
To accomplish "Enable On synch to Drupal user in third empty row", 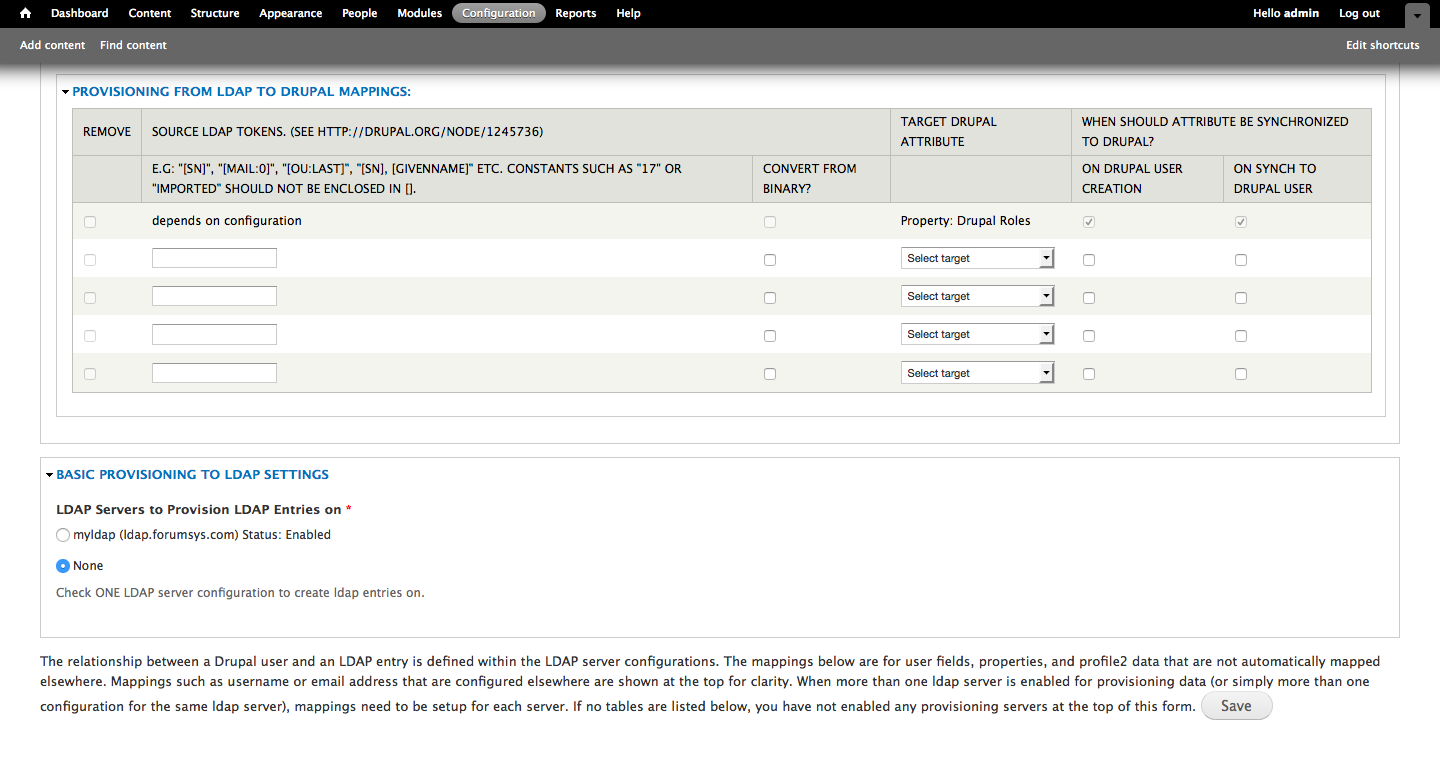I will 1241,336.
